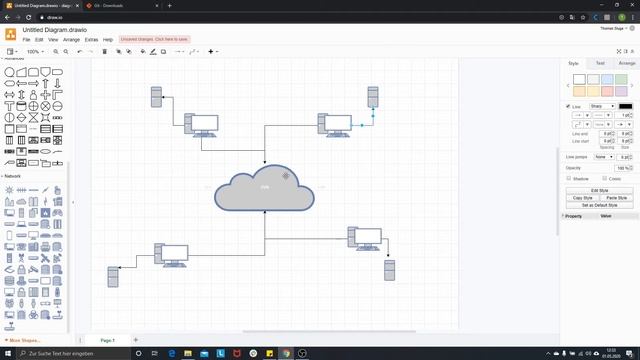The height and width of the screenshot is (360, 640).
Task: Toggle the Line checkbox
Action: tap(568, 106)
